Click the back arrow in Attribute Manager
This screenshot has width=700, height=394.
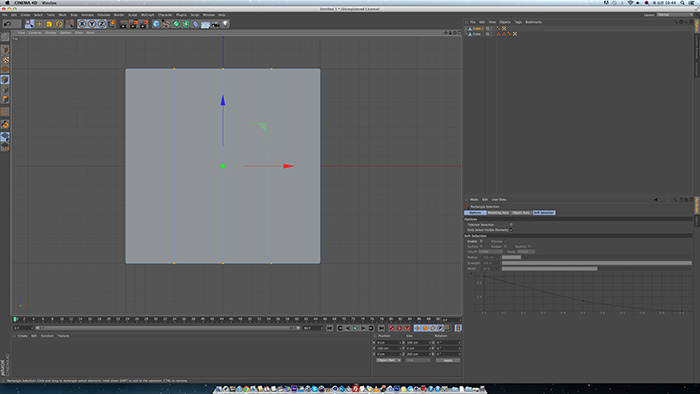point(656,200)
